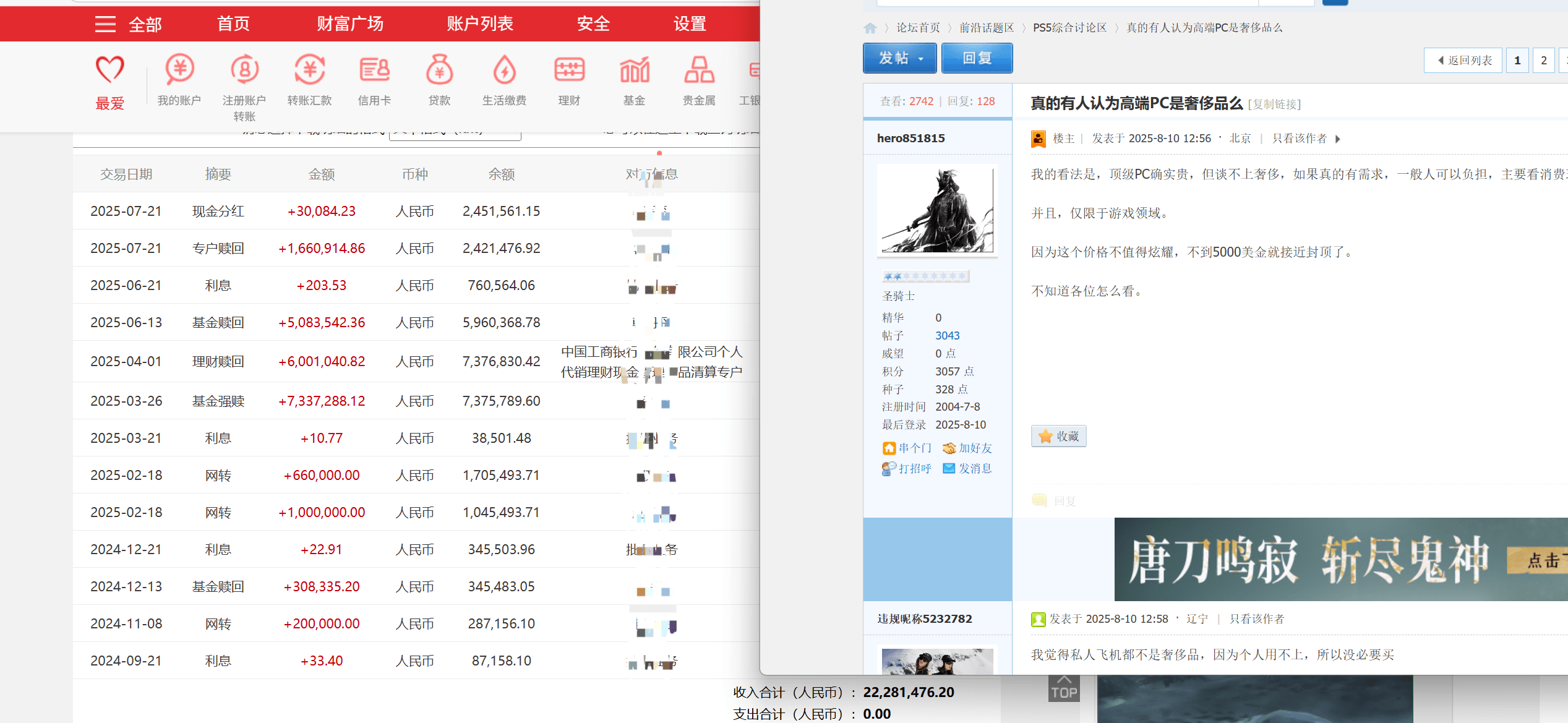Open the 账户列表 menu item

tap(480, 24)
